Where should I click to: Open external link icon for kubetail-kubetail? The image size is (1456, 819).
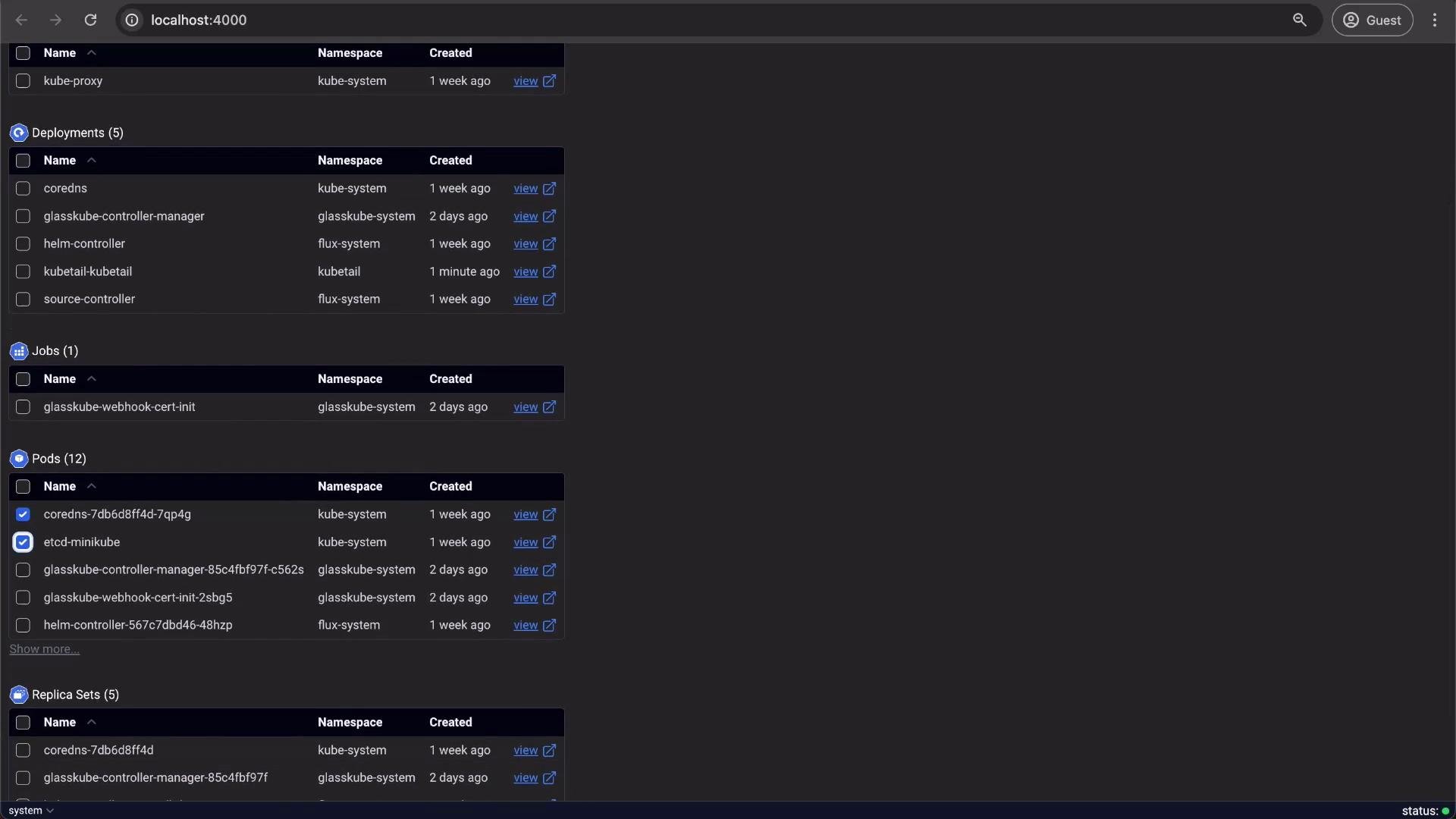[x=550, y=271]
